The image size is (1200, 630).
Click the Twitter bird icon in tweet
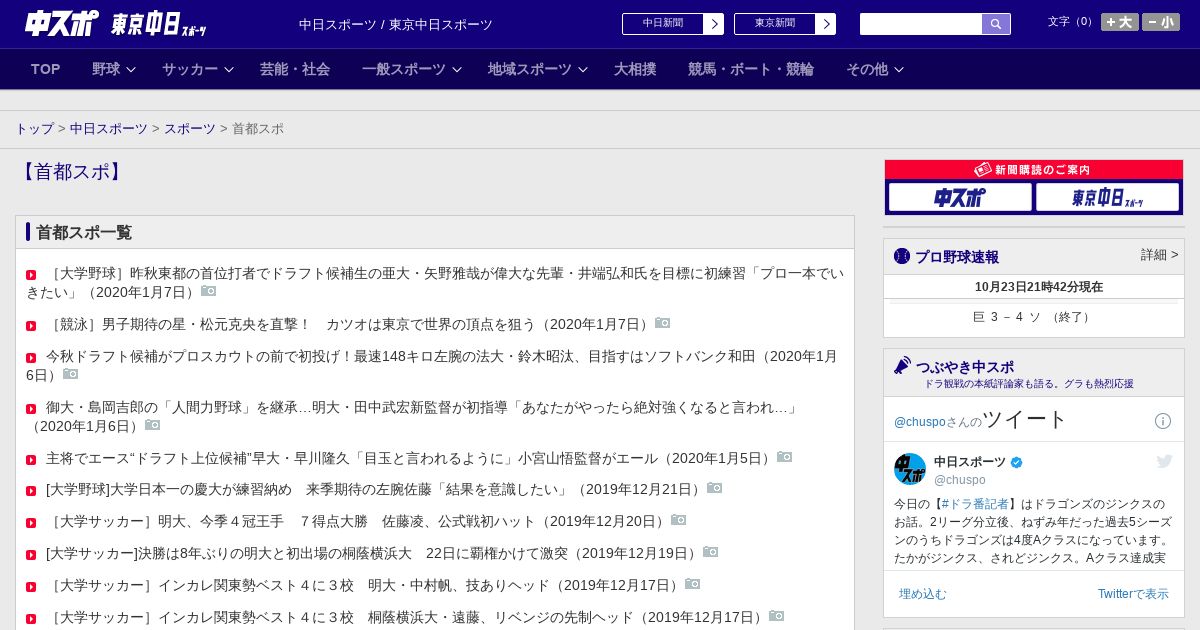tap(1164, 461)
